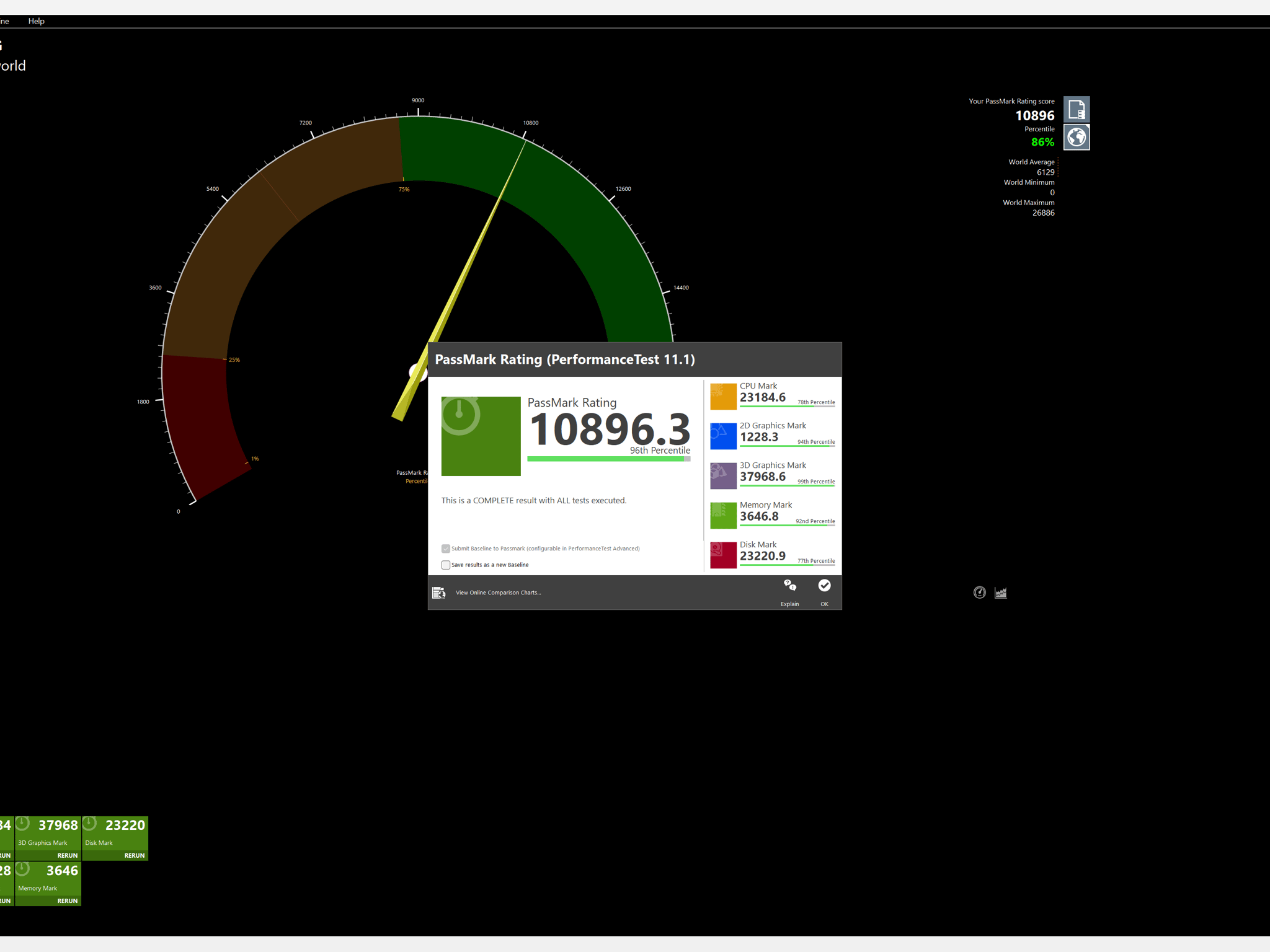Click the "99th Percentile" 3D Graphics label
The width and height of the screenshot is (1270, 952).
(816, 482)
